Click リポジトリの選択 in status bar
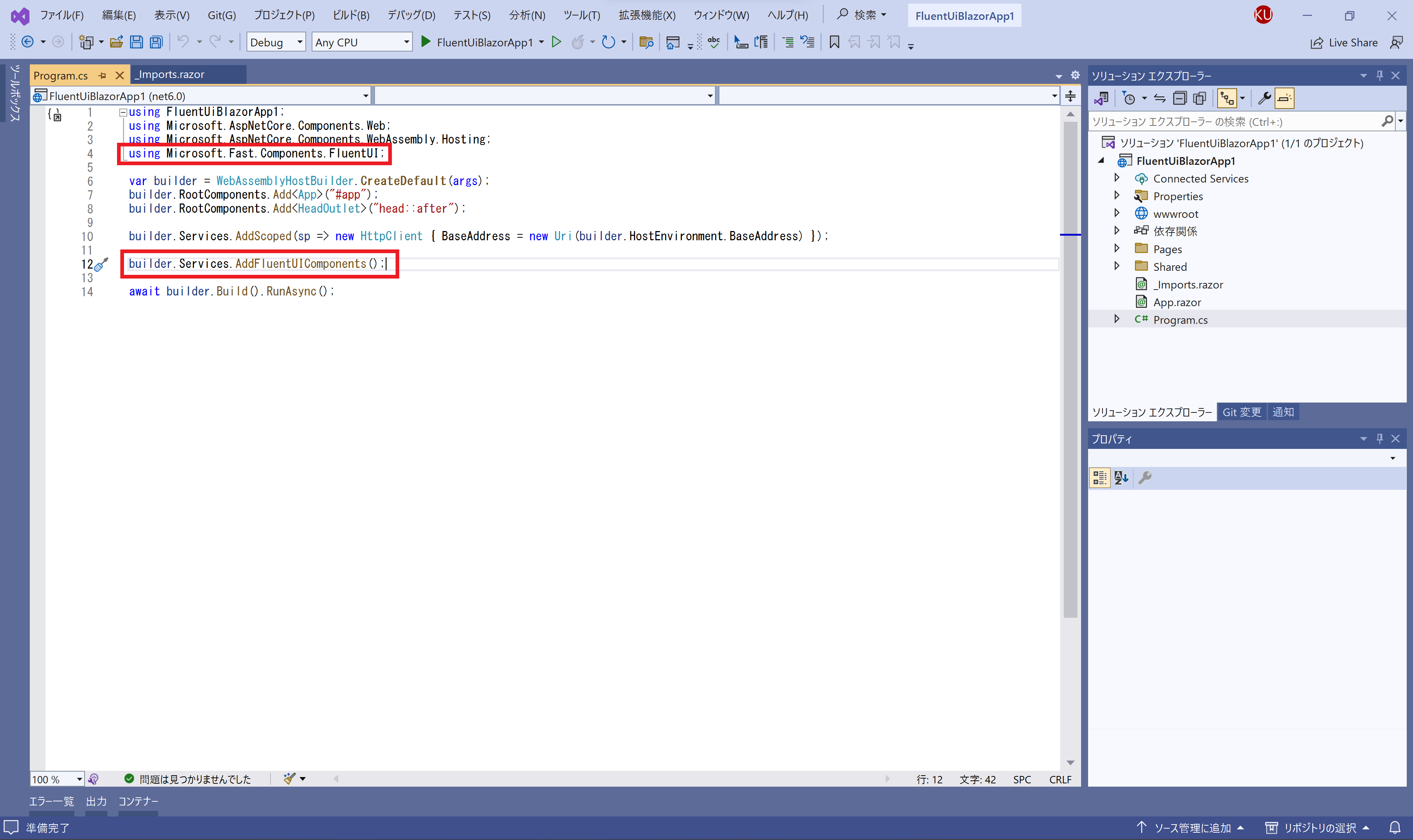This screenshot has width=1413, height=840. point(1317,828)
